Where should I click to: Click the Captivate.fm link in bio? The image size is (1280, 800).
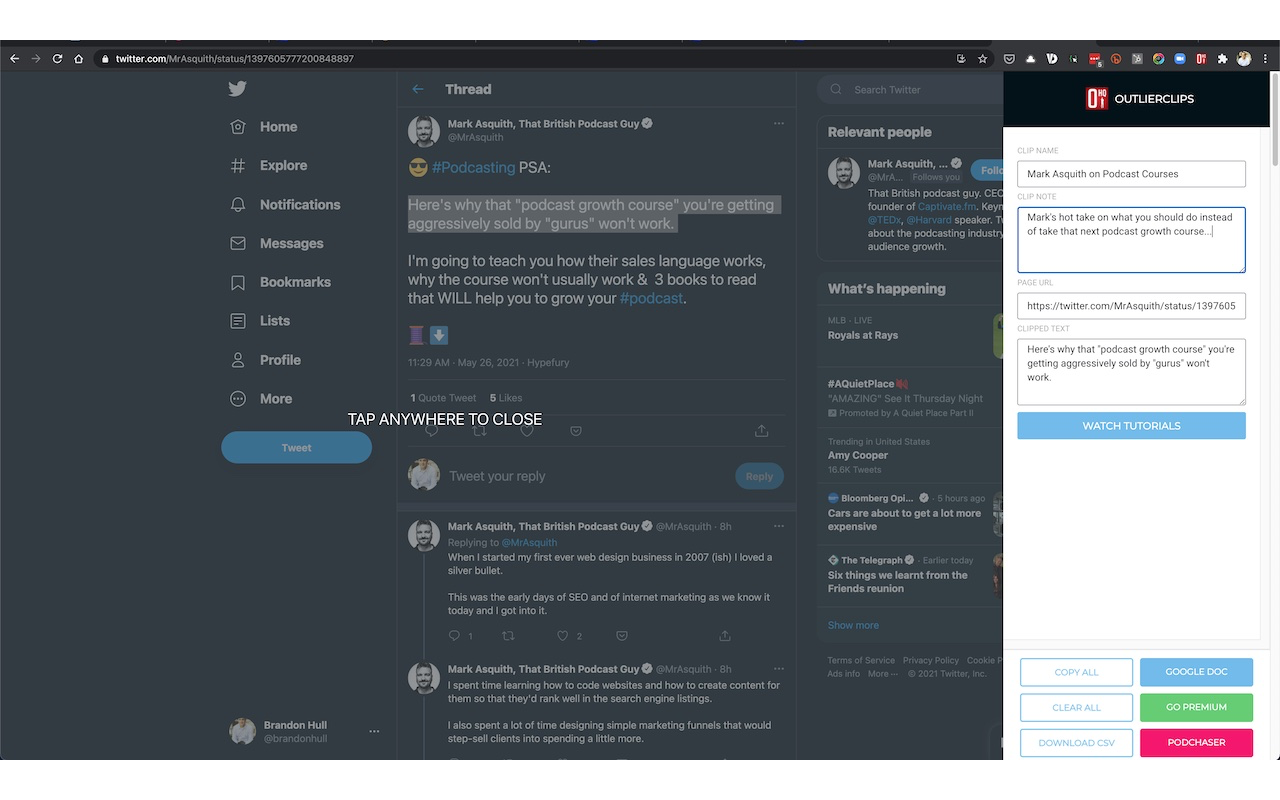(947, 206)
